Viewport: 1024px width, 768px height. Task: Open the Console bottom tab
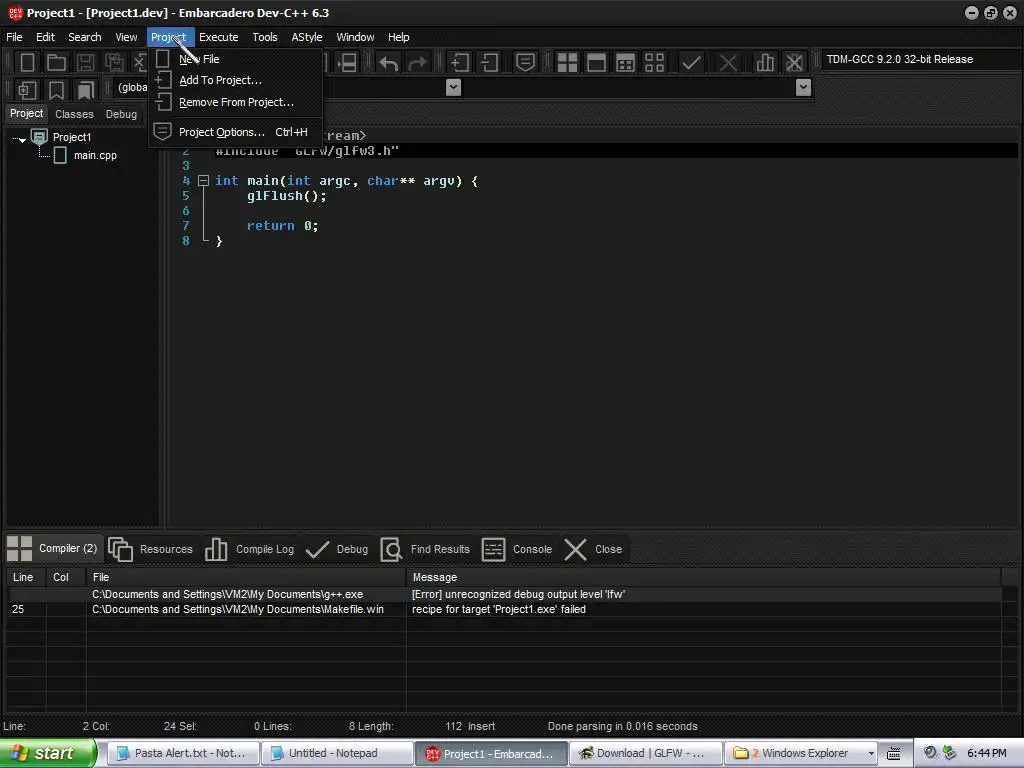517,549
